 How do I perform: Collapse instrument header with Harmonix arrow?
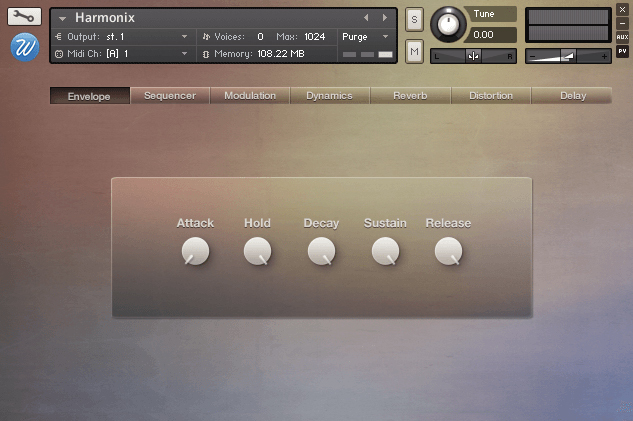(62, 19)
